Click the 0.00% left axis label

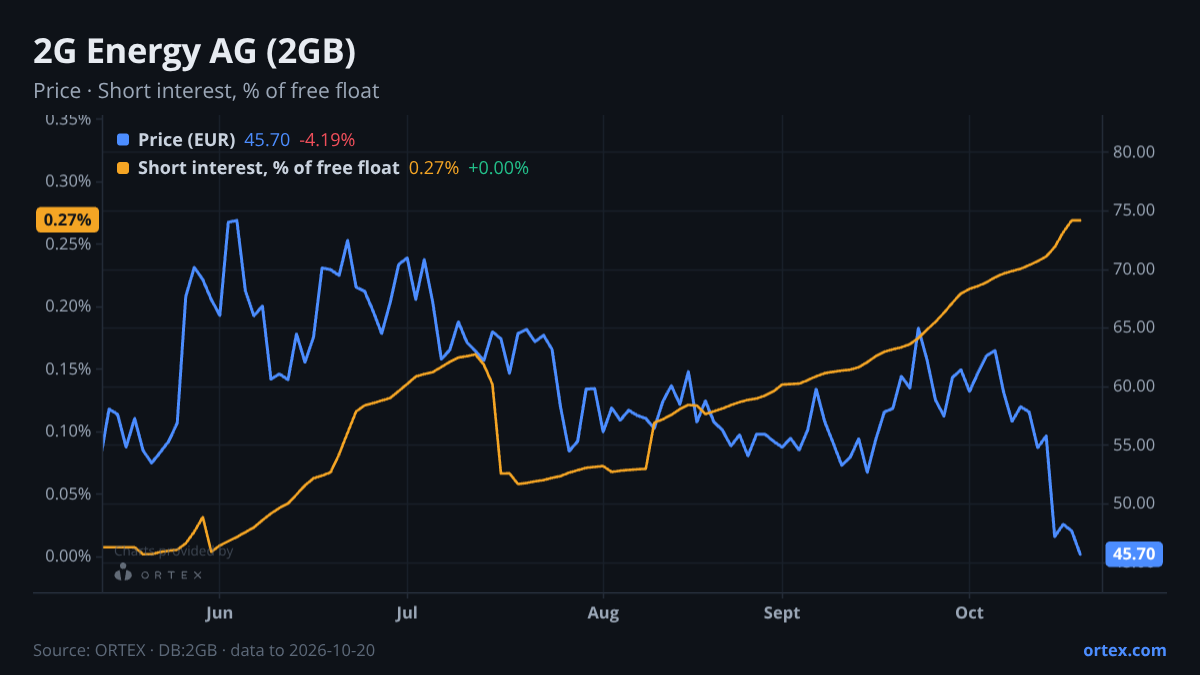click(x=69, y=556)
